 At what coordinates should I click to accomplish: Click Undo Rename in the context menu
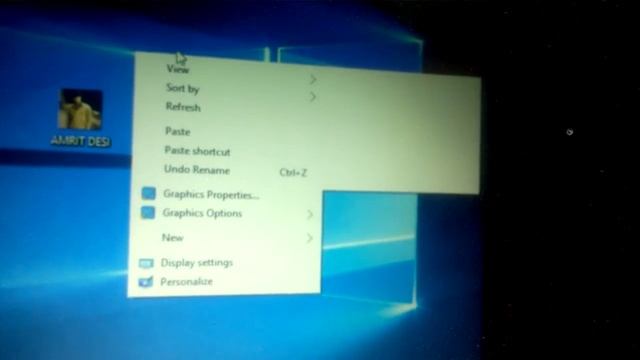[x=197, y=170]
